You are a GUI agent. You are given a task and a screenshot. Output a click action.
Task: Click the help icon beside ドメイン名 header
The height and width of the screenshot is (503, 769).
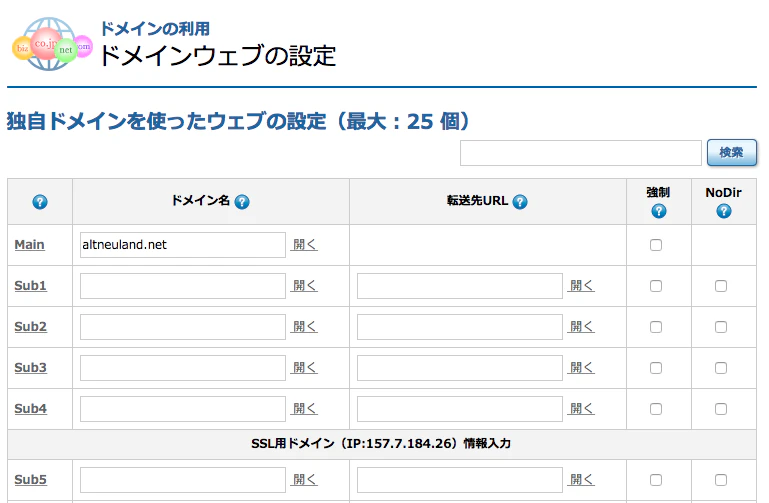pyautogui.click(x=242, y=201)
